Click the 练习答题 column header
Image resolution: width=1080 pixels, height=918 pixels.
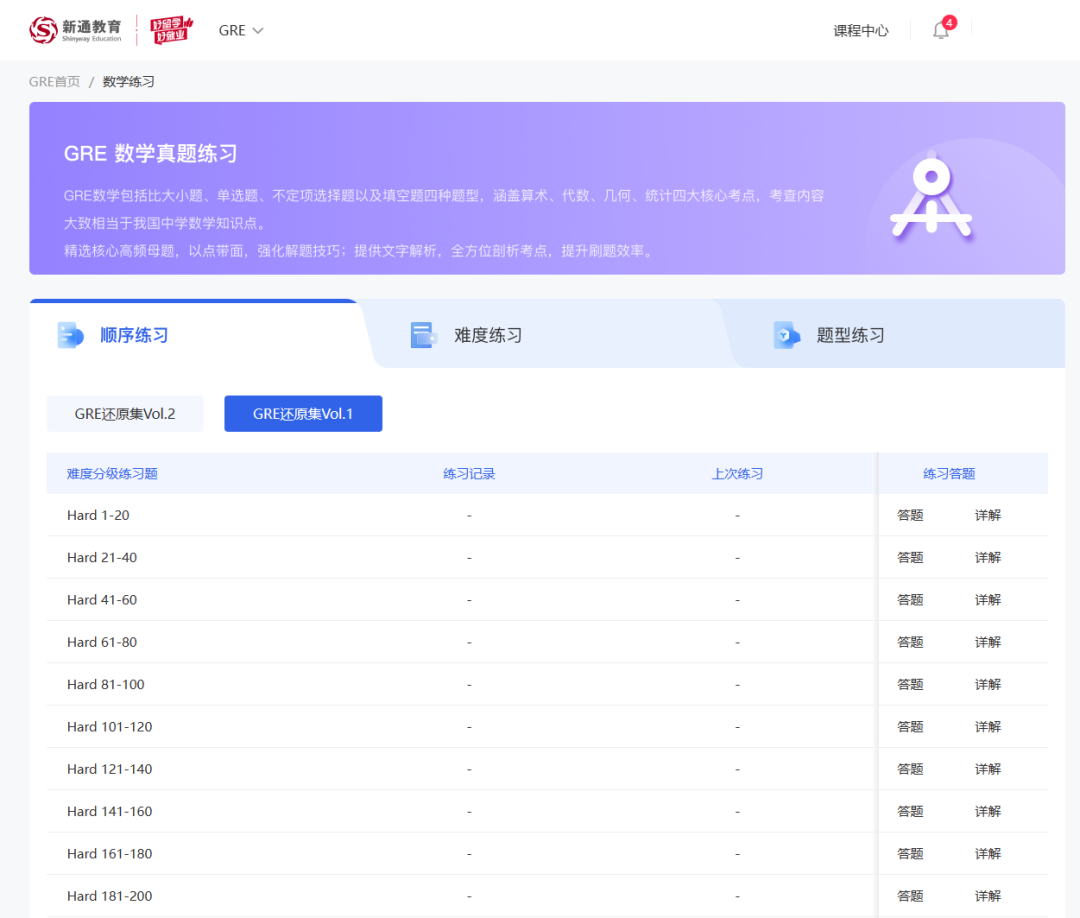(x=949, y=474)
